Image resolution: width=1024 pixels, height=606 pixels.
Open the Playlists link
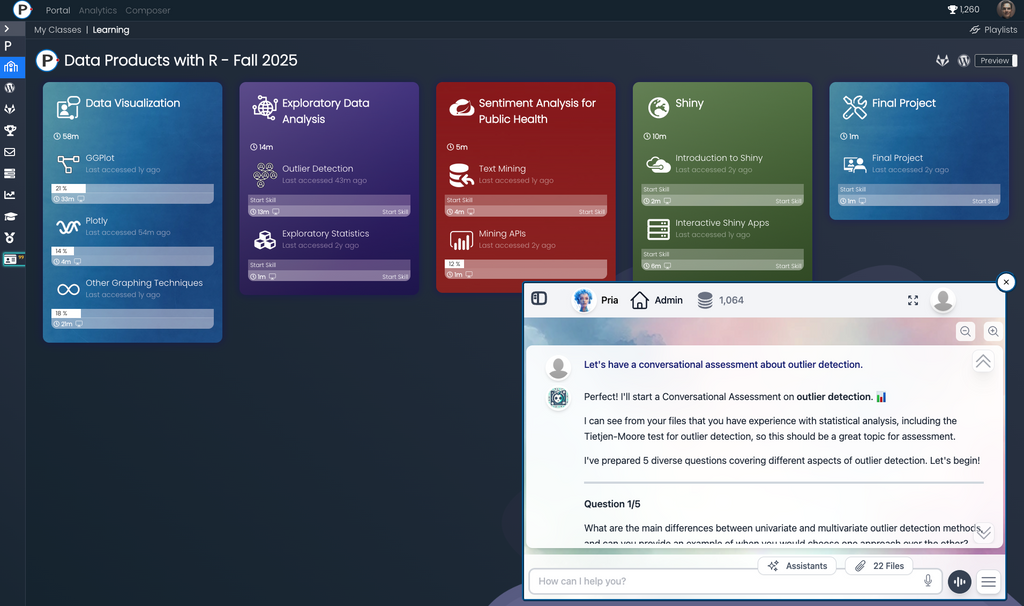[x=993, y=30]
